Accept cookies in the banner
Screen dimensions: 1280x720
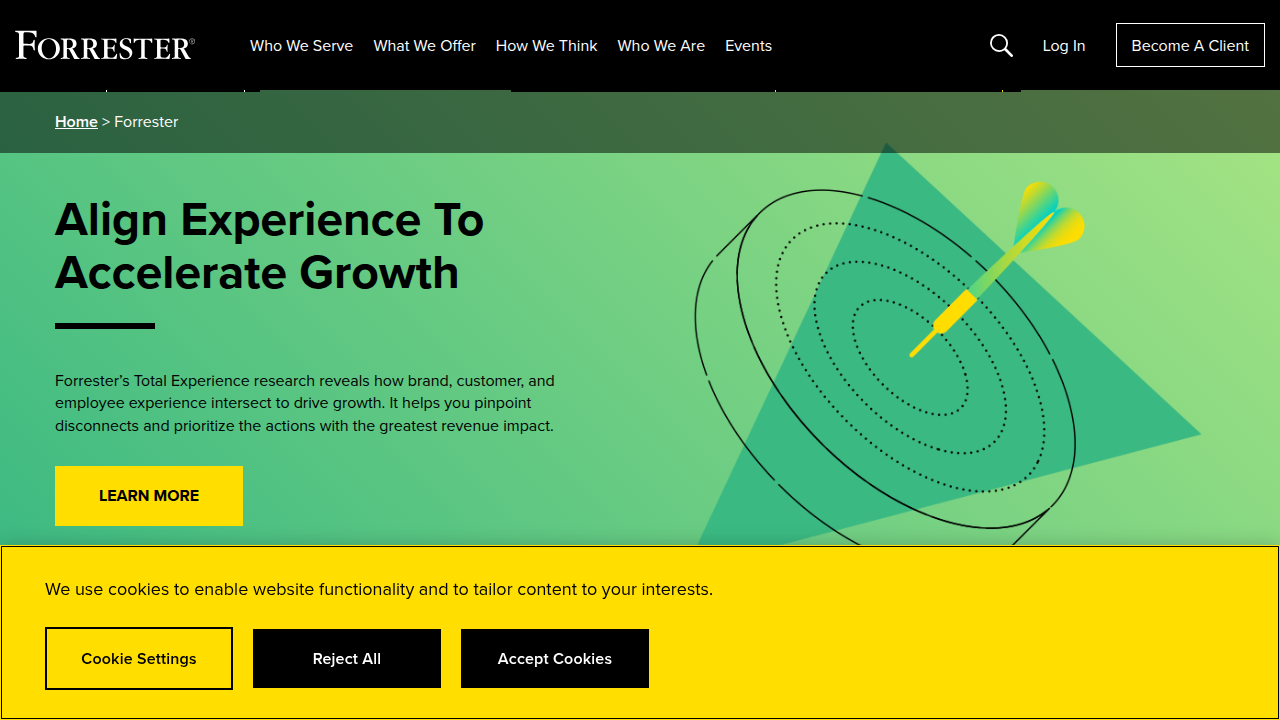coord(555,658)
